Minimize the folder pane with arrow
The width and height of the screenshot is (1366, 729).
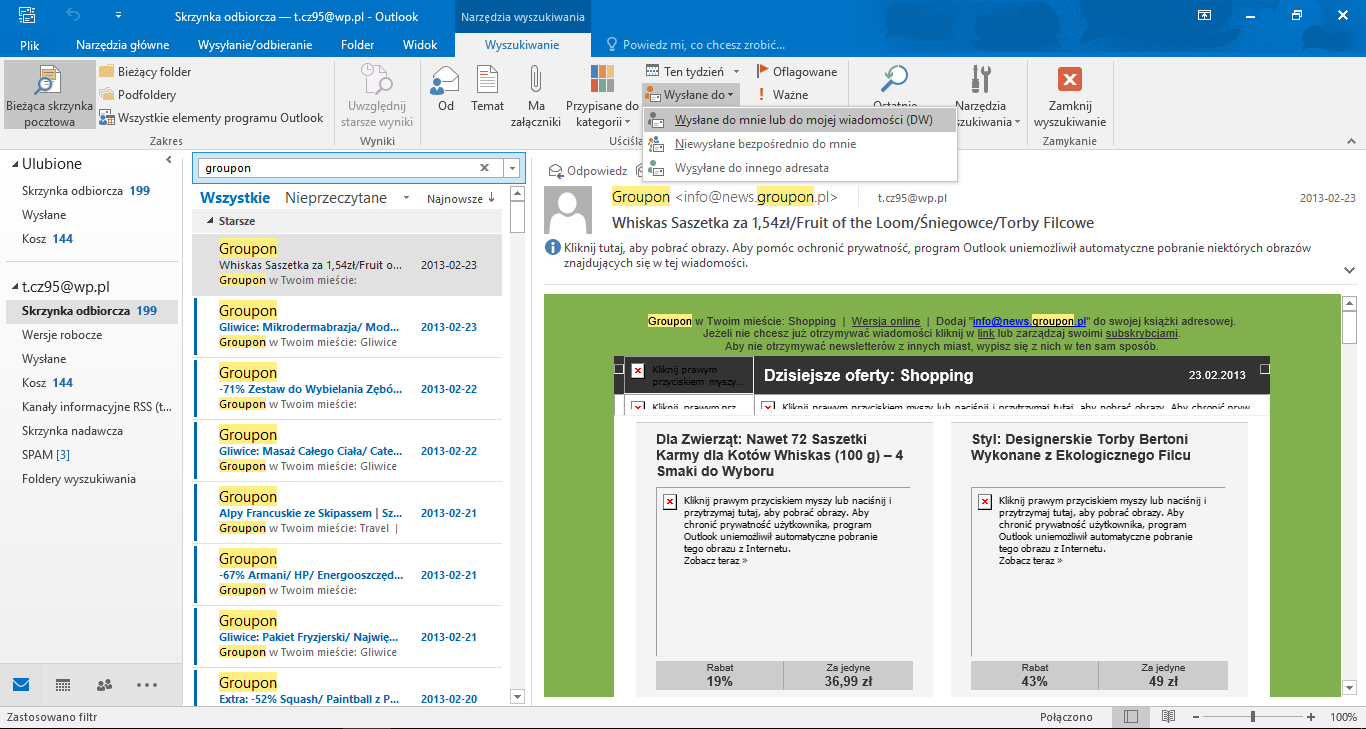[169, 160]
